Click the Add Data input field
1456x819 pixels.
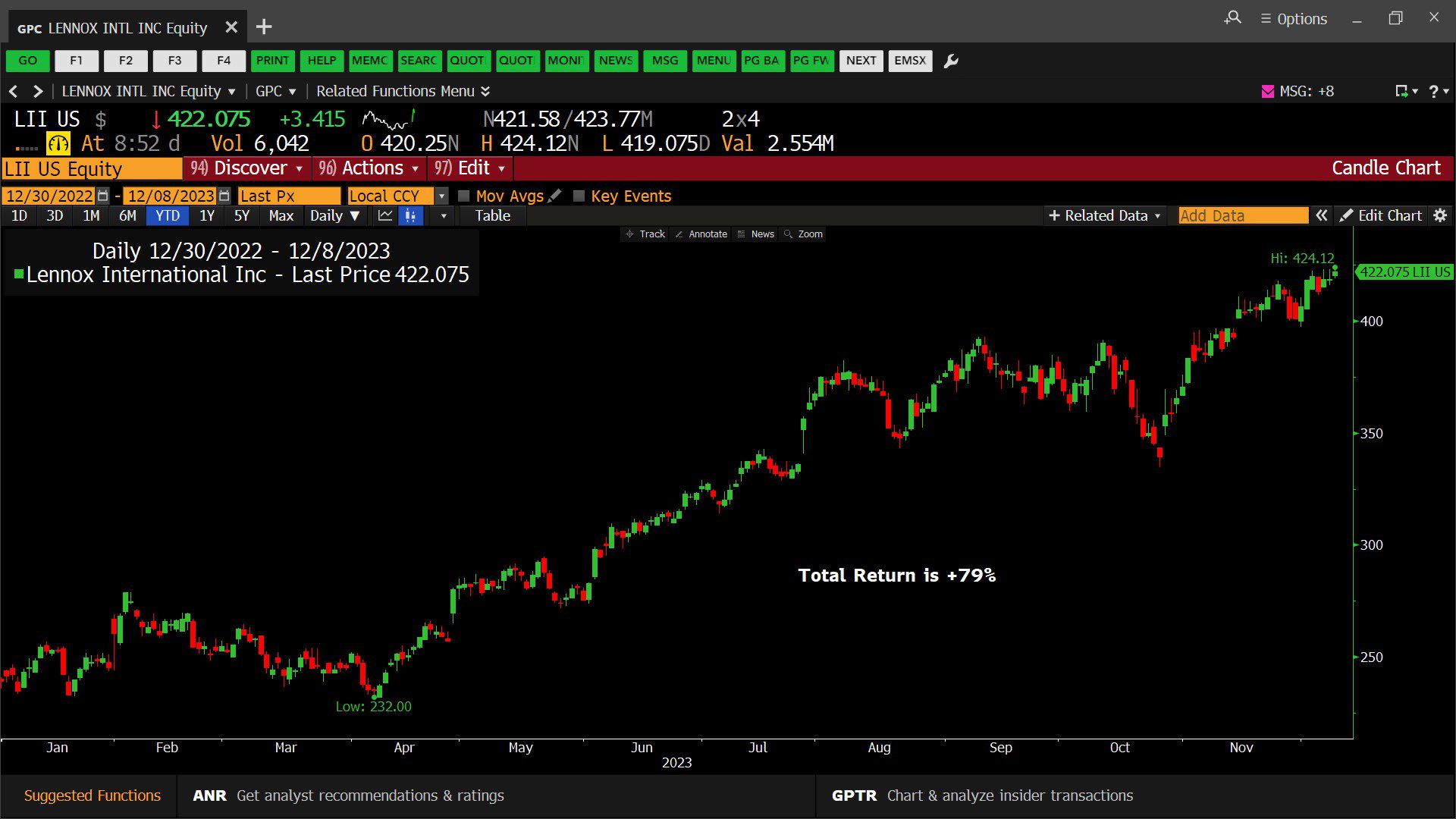point(1243,215)
